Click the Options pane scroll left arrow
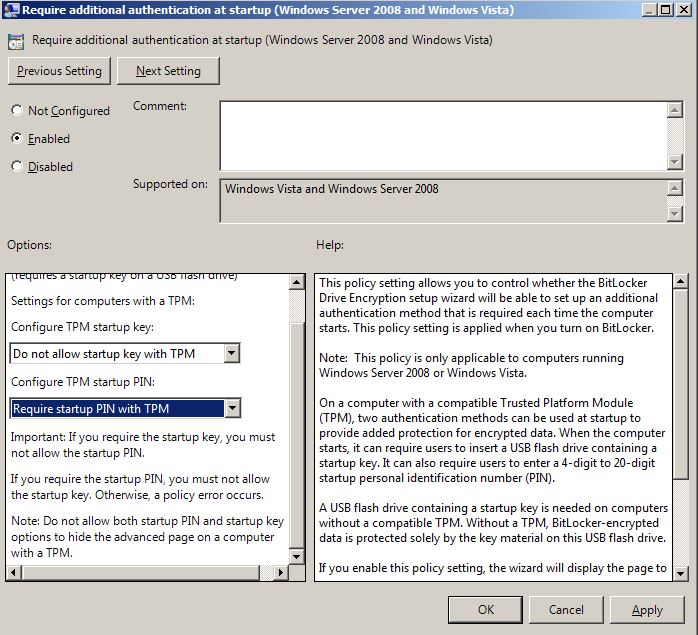This screenshot has height=635, width=698. click(13, 573)
